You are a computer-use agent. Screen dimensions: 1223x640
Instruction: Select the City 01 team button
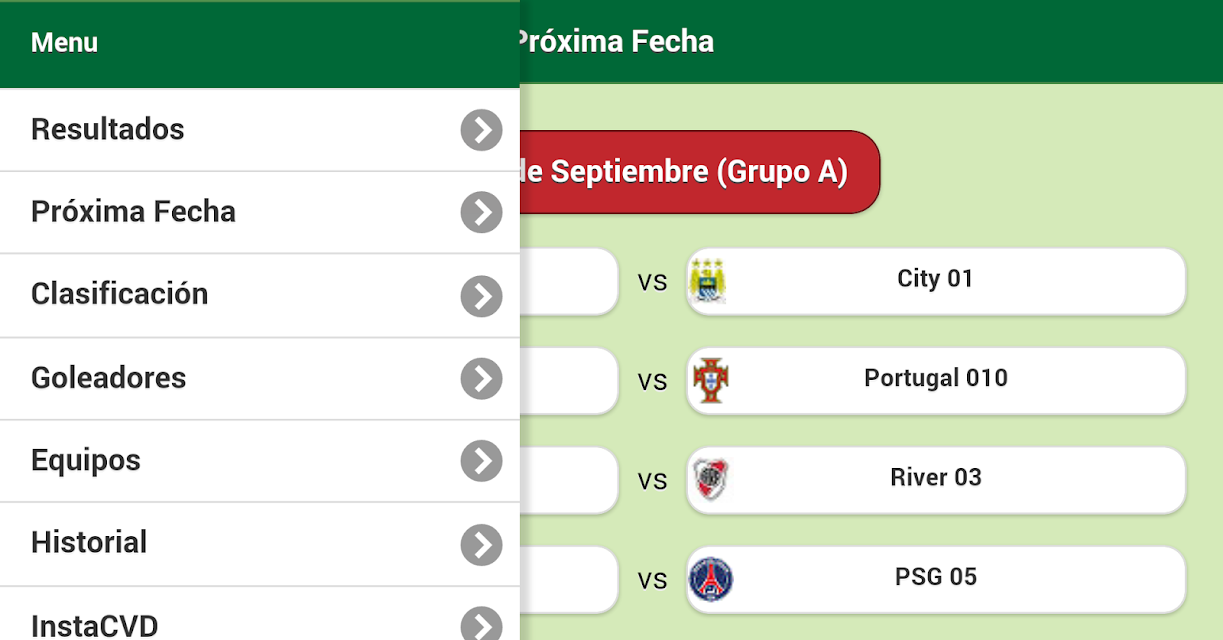[x=936, y=281]
